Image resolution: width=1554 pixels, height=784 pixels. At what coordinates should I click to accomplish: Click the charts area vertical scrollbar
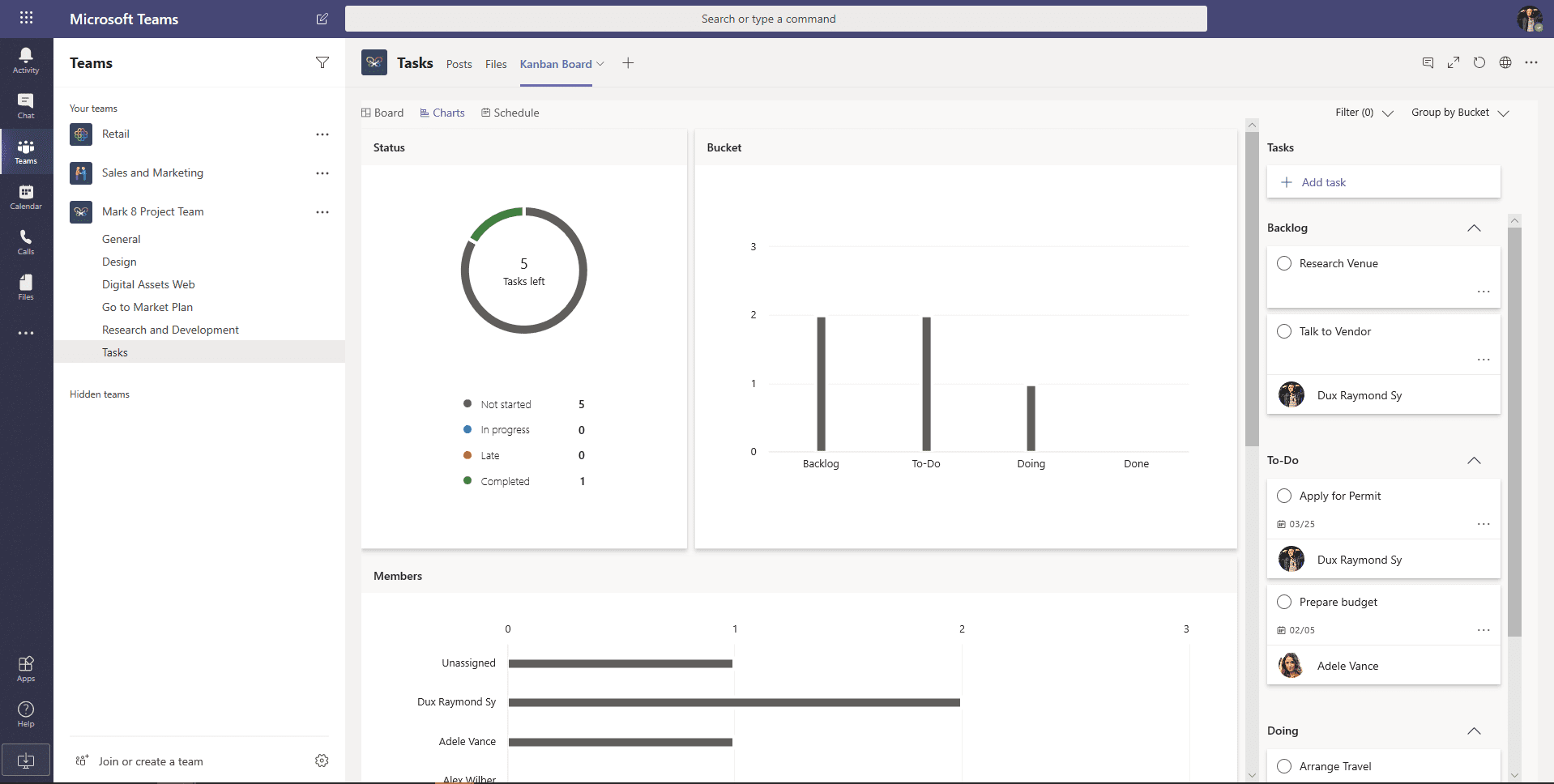[x=1252, y=288]
